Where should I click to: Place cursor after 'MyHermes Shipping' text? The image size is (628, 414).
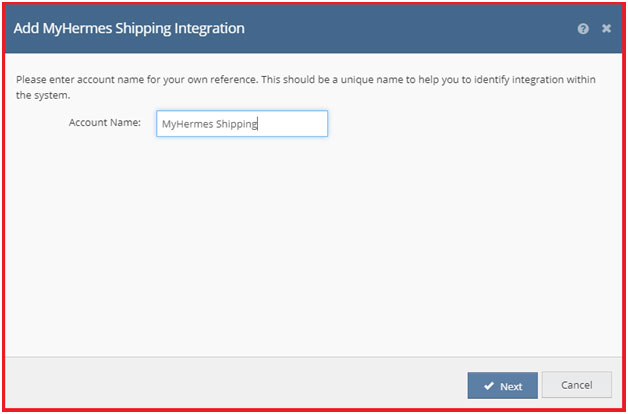click(258, 124)
